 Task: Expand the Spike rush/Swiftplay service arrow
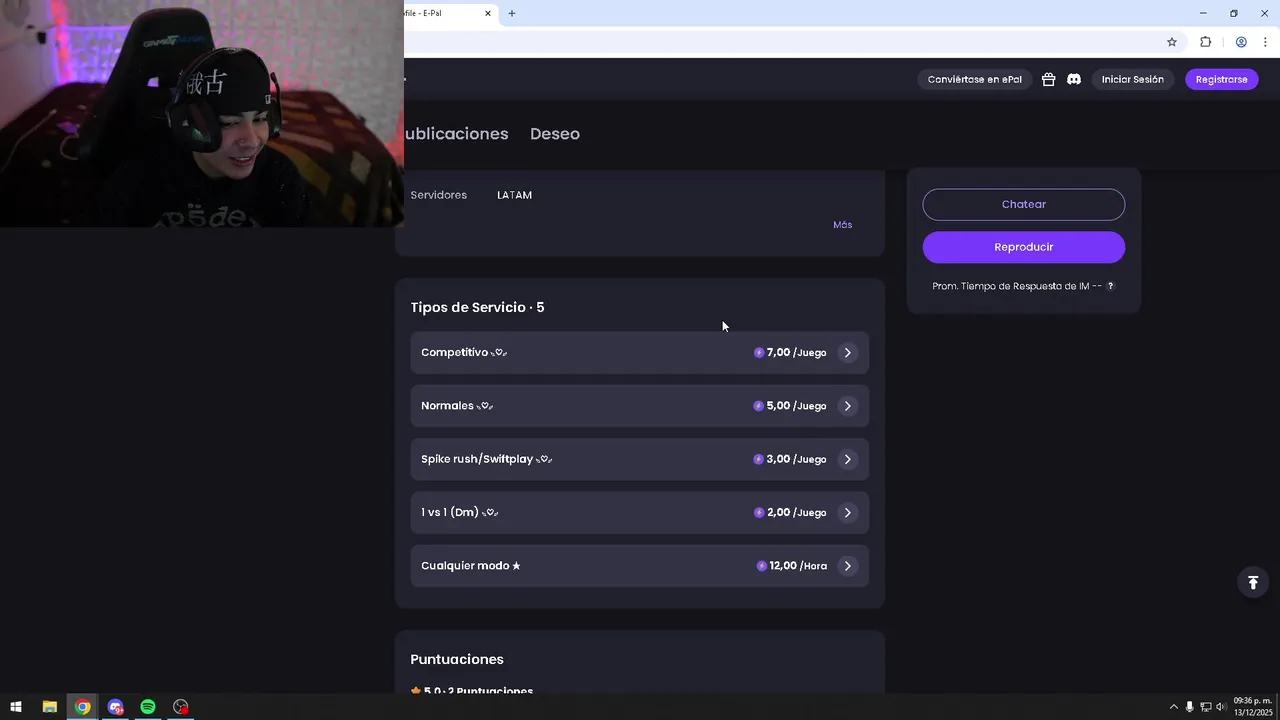coord(847,459)
